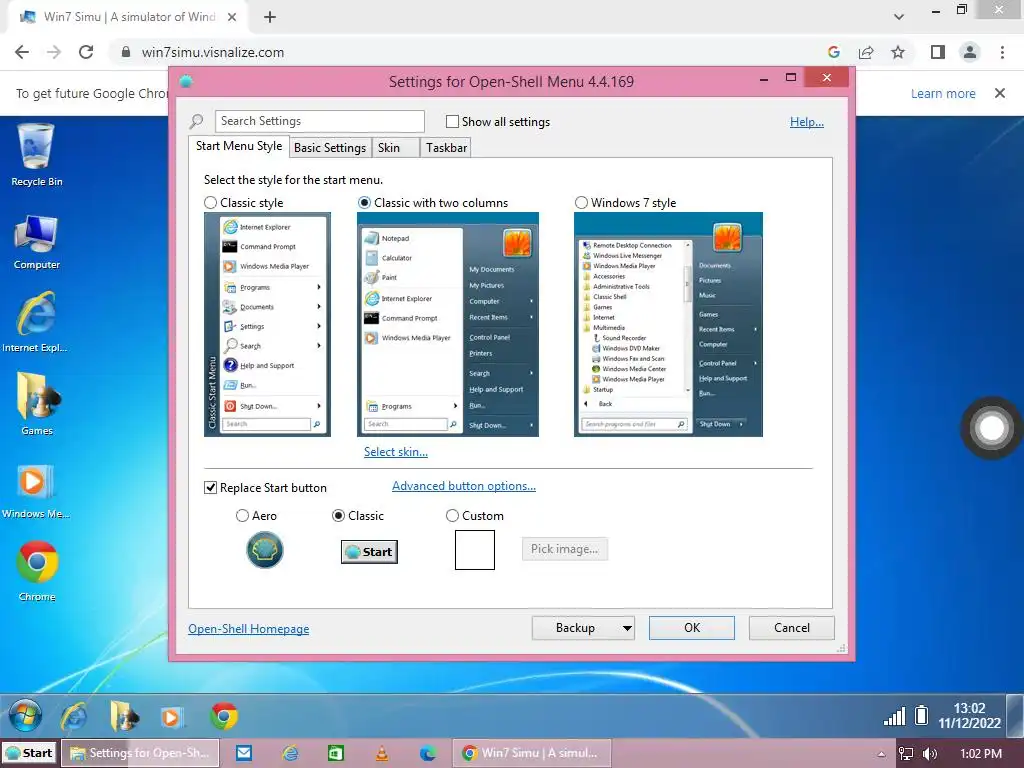Open a new Chrome tab

270,17
